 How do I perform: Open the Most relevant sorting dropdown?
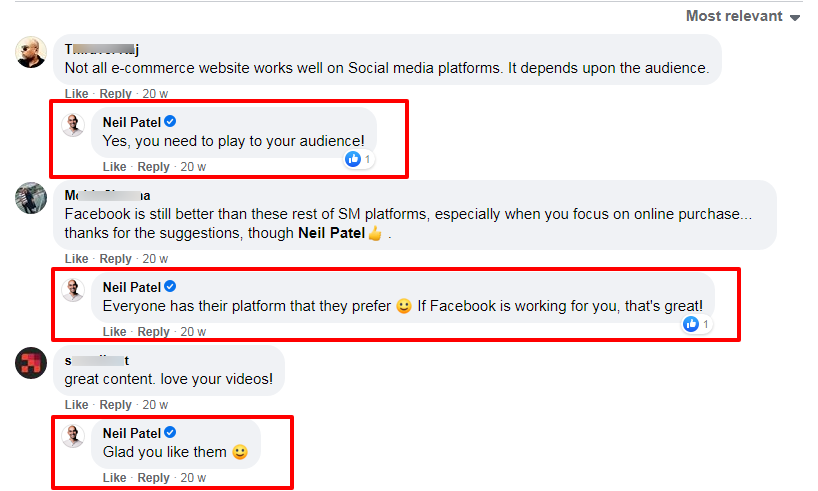743,16
